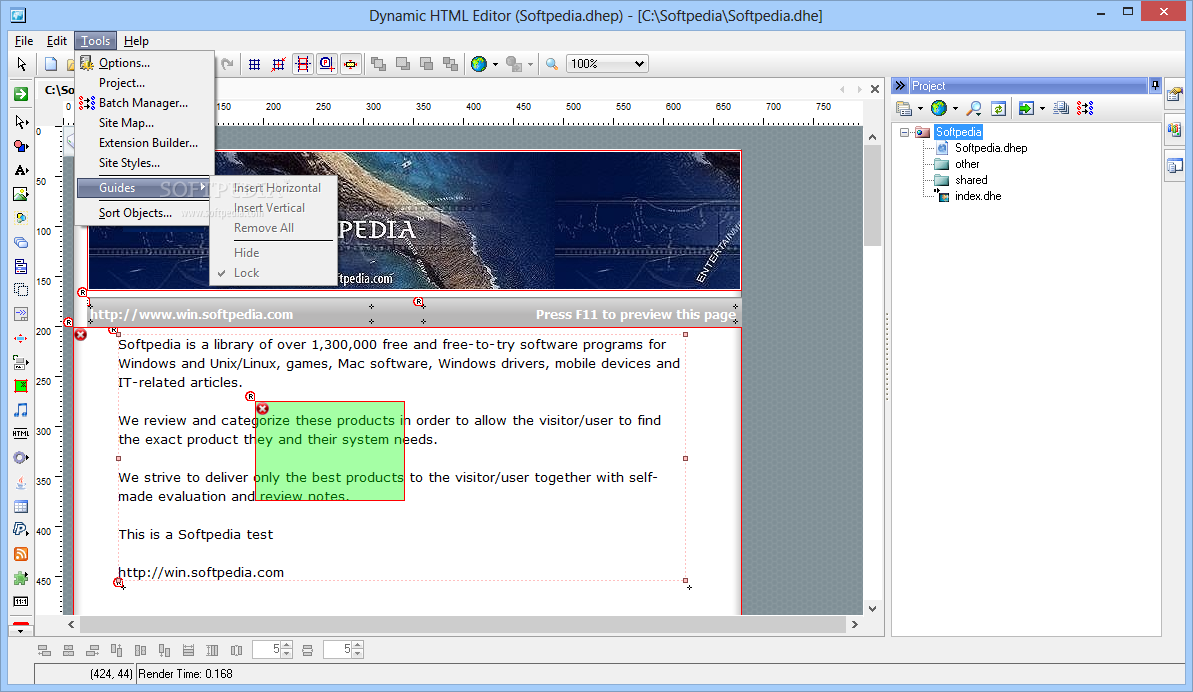This screenshot has height=692, width=1193.
Task: Toggle the Project panel pin
Action: click(1155, 86)
